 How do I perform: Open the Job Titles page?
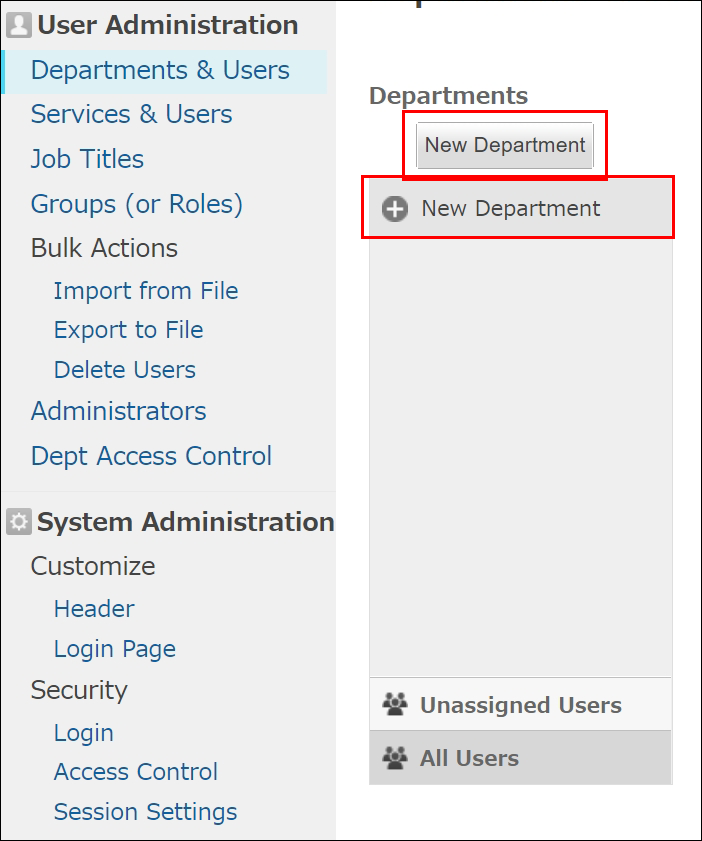[x=86, y=159]
